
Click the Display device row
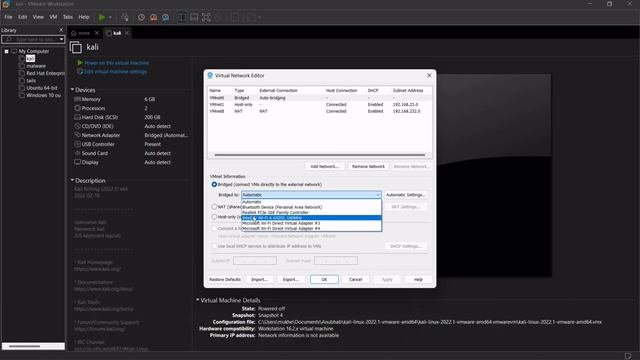[131, 162]
